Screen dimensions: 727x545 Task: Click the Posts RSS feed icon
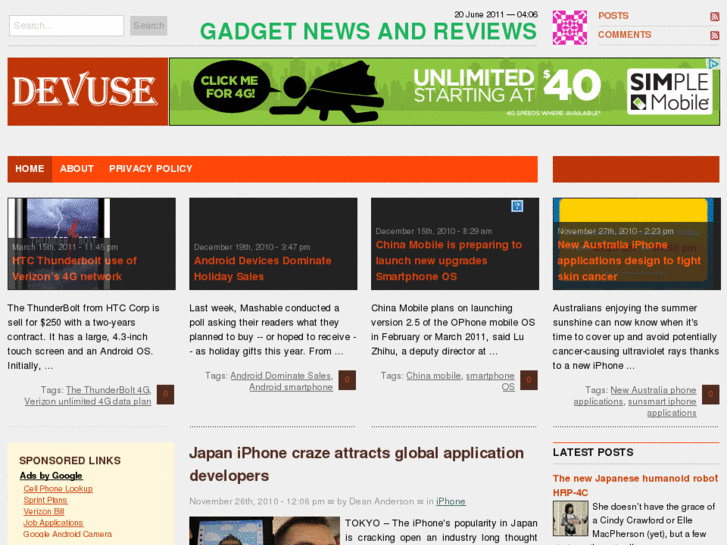[714, 17]
